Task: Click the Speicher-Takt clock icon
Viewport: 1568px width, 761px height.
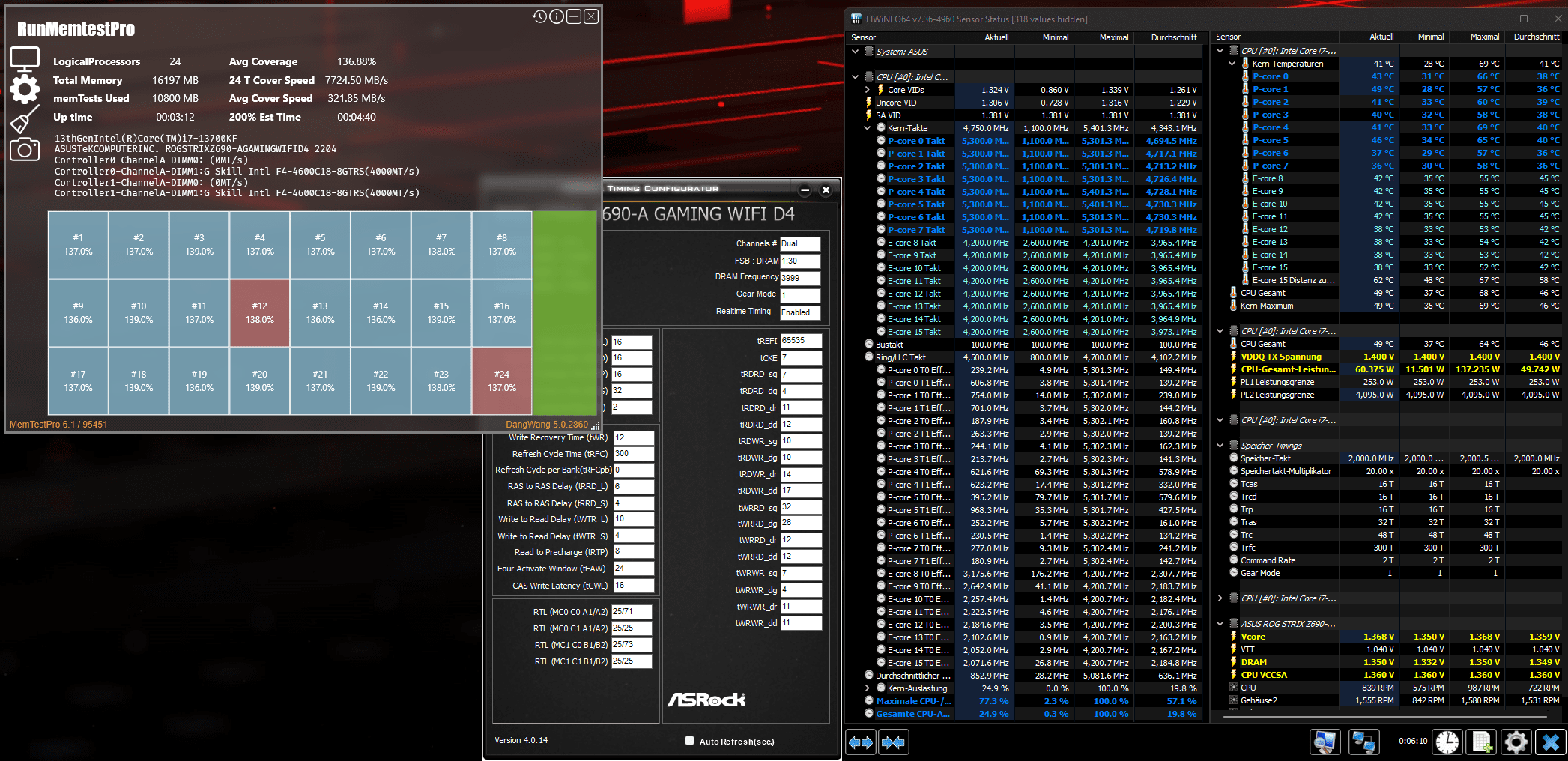Action: 1233,458
